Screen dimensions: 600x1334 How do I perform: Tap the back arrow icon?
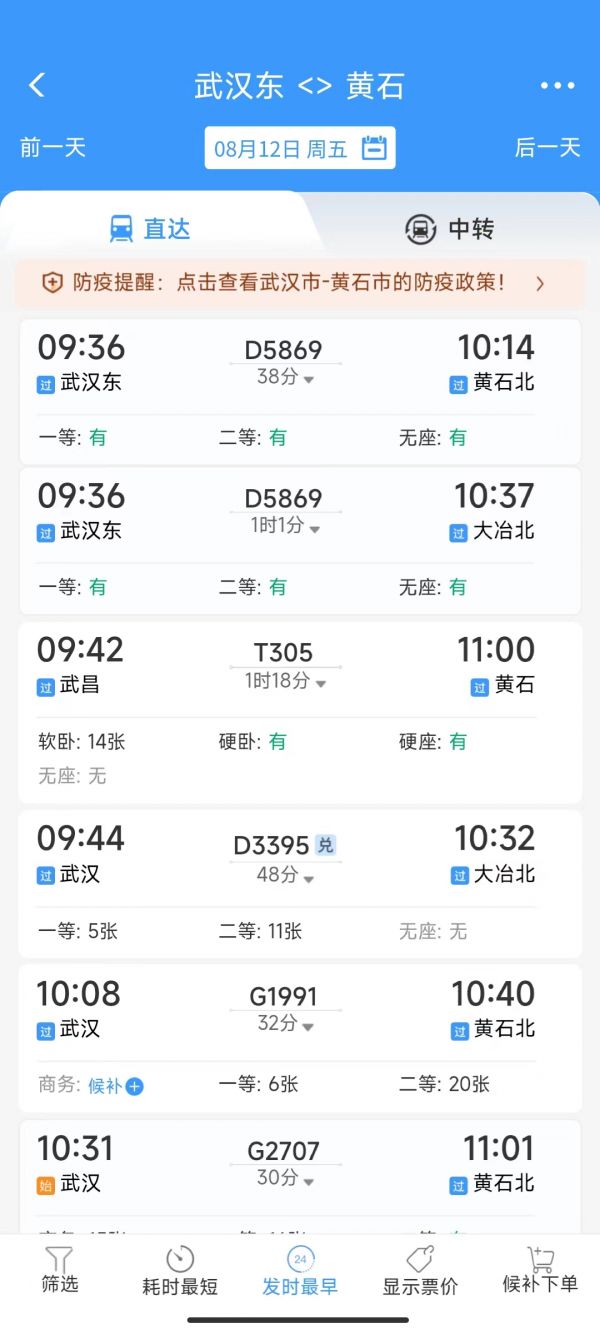(x=37, y=85)
